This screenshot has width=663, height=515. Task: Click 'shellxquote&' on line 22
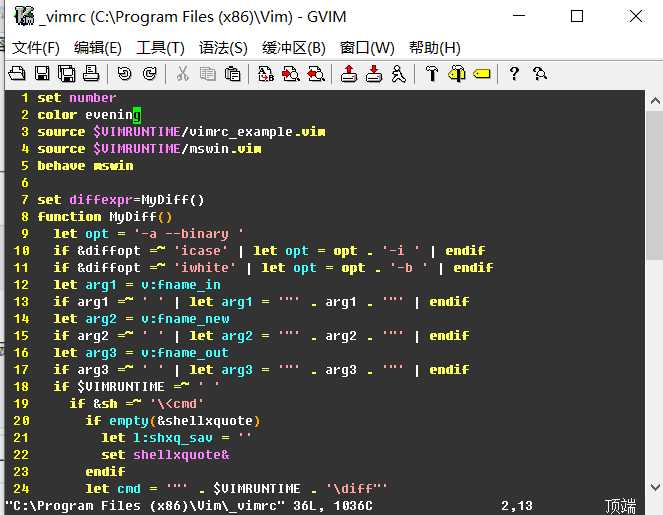181,455
